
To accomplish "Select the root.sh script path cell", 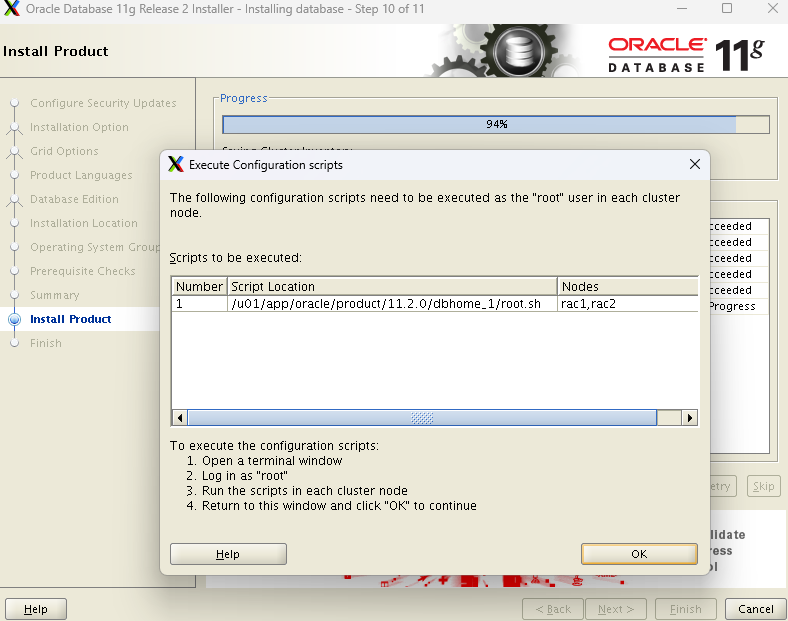I will tap(392, 303).
